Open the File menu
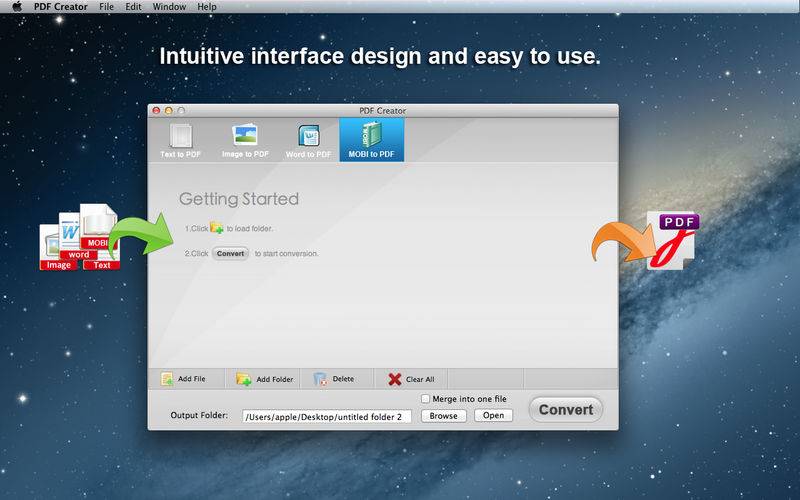Viewport: 800px width, 500px height. [x=106, y=7]
